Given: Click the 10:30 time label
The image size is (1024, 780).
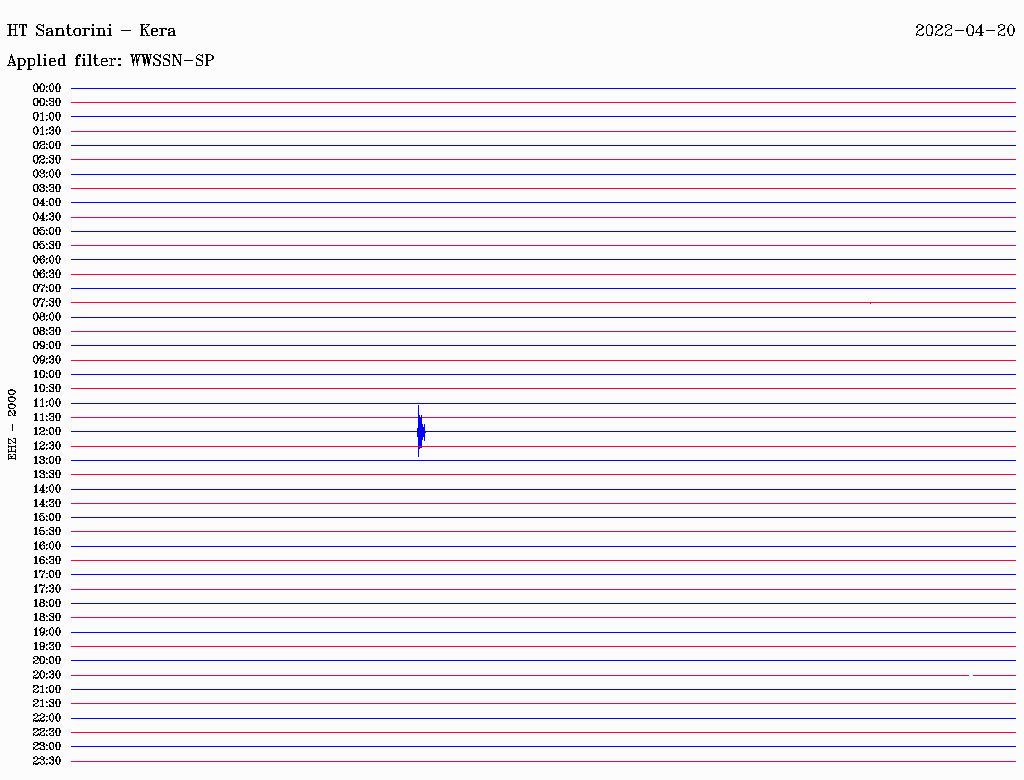Looking at the screenshot, I should tap(47, 389).
